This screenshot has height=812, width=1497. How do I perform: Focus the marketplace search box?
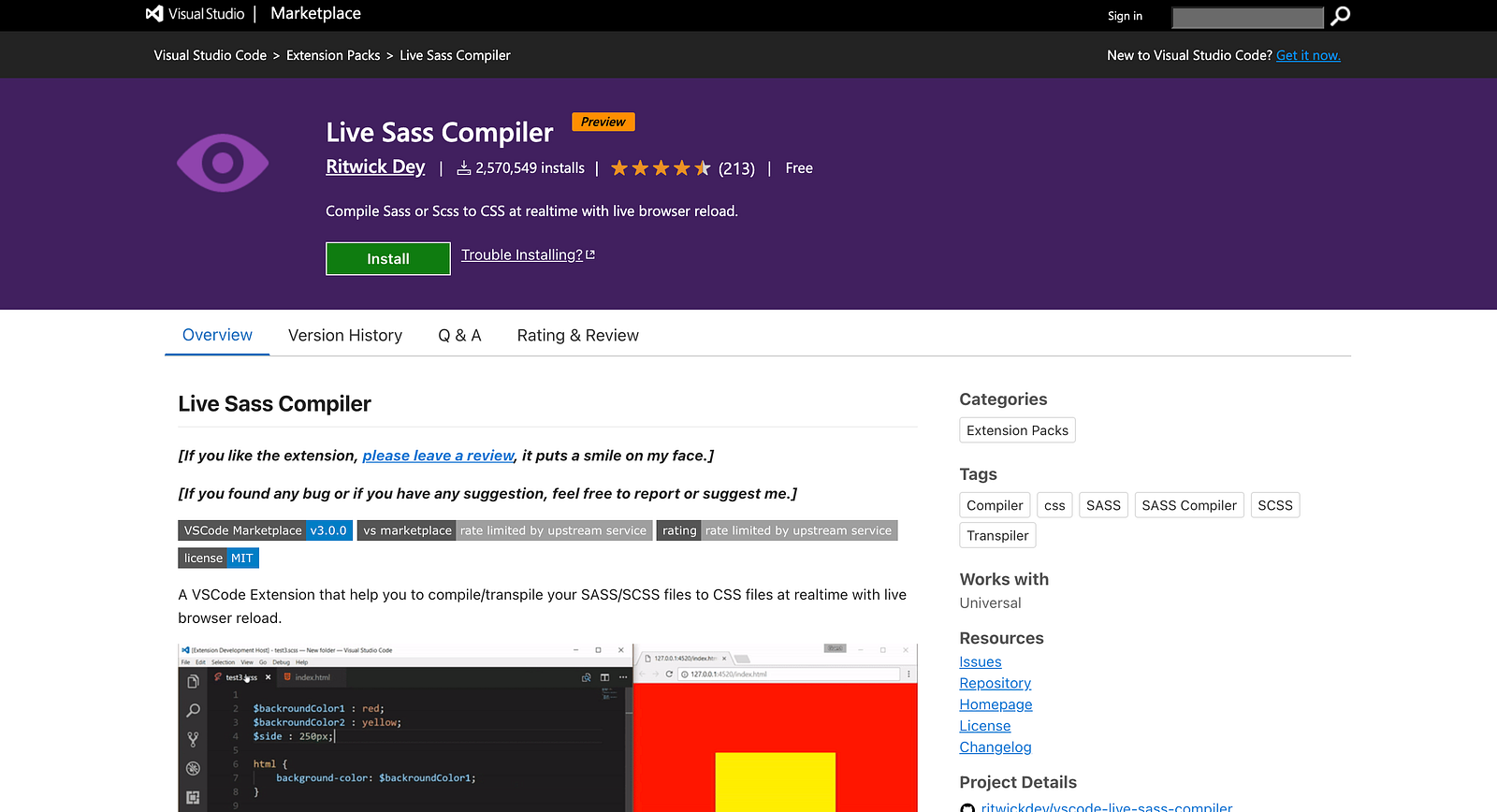click(x=1247, y=17)
